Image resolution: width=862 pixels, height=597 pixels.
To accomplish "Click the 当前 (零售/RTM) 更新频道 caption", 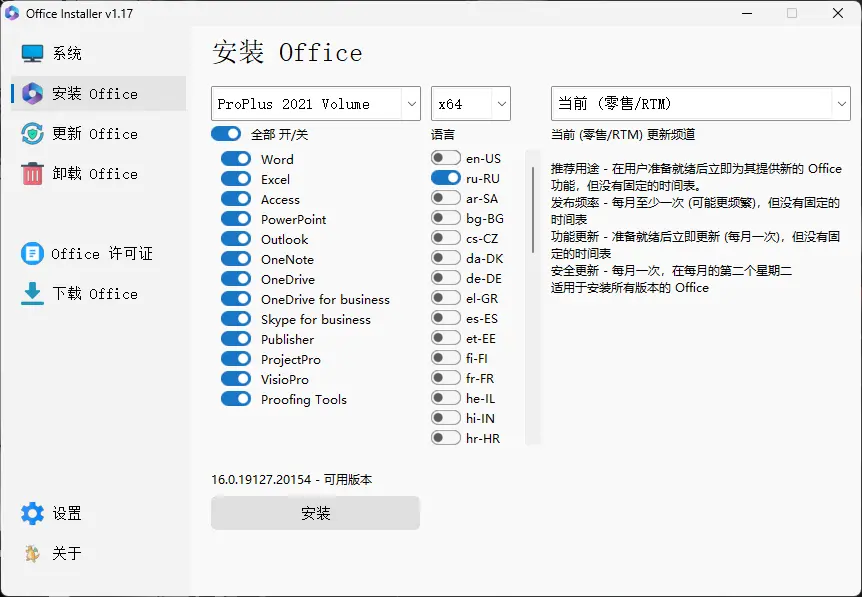I will [623, 134].
